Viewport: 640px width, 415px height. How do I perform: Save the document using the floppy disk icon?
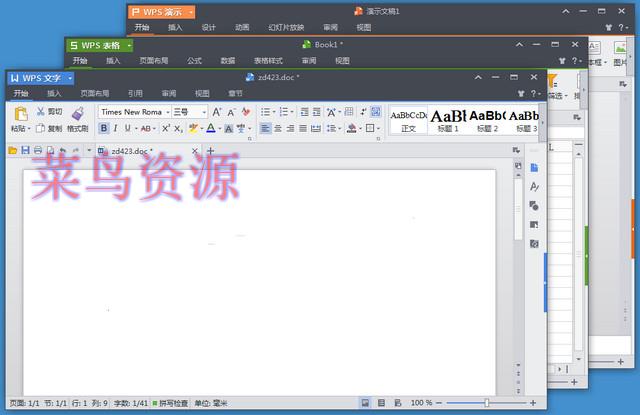25,151
